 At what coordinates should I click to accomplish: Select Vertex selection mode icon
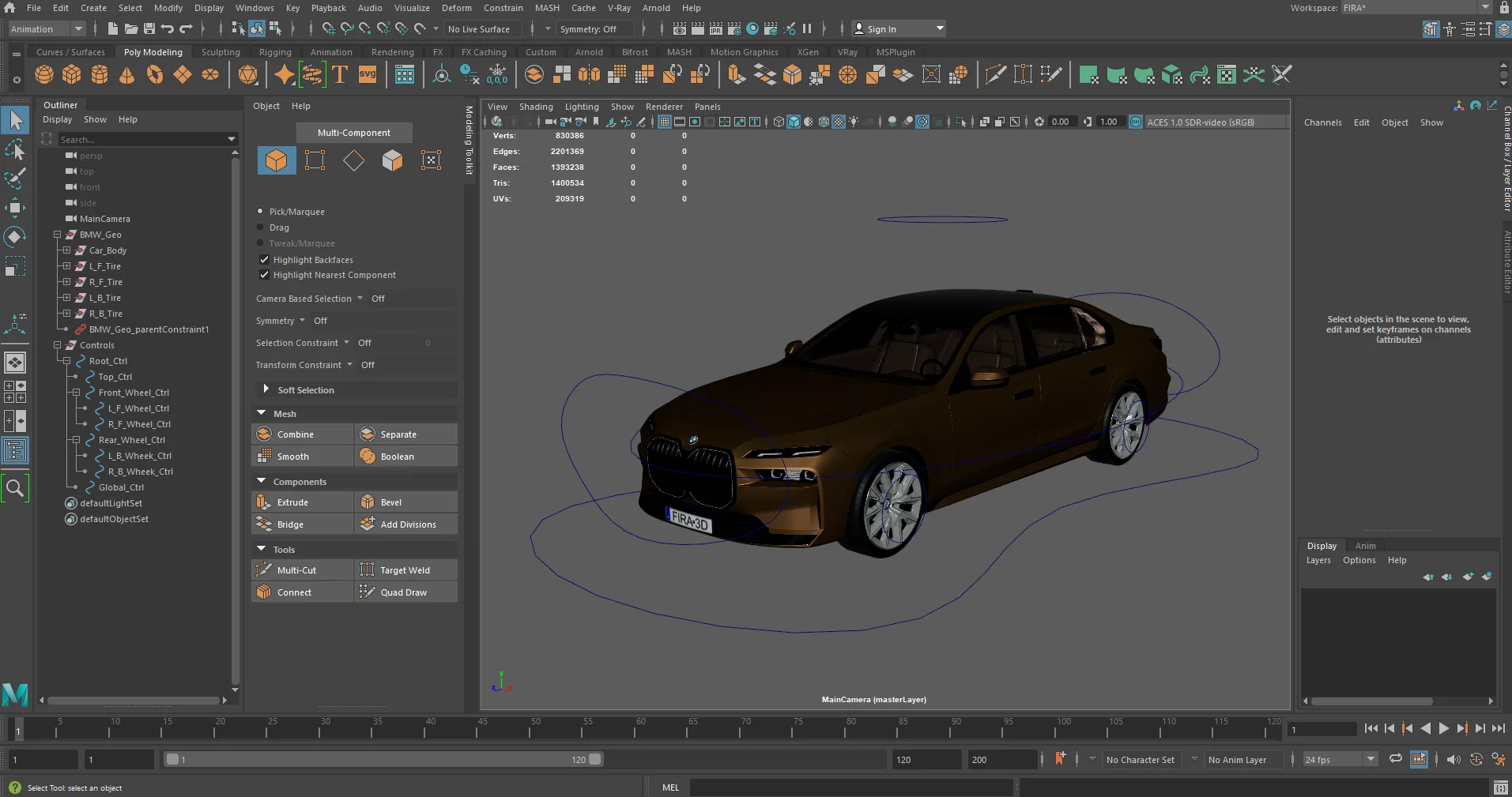point(315,160)
